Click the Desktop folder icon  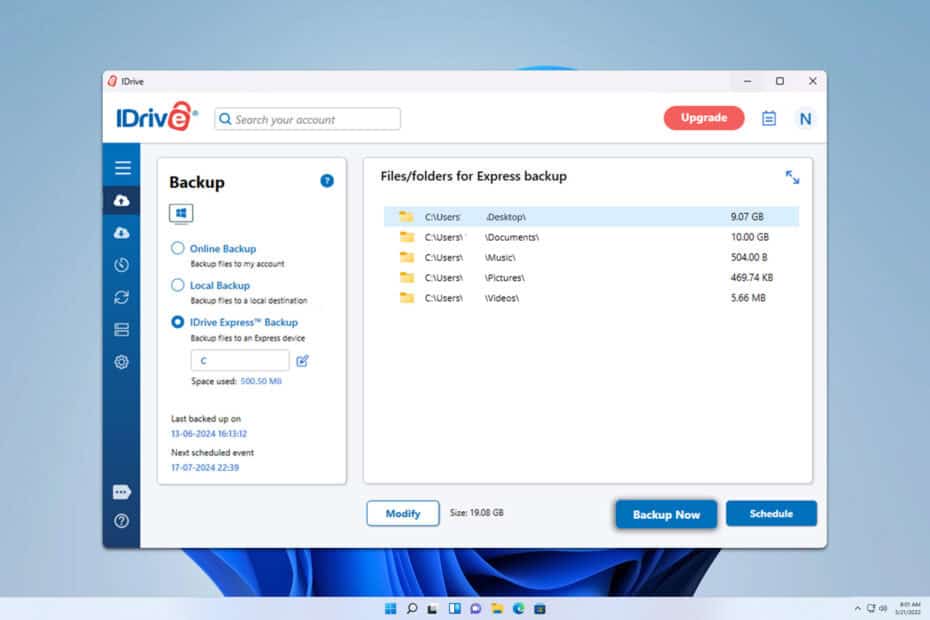[406, 217]
